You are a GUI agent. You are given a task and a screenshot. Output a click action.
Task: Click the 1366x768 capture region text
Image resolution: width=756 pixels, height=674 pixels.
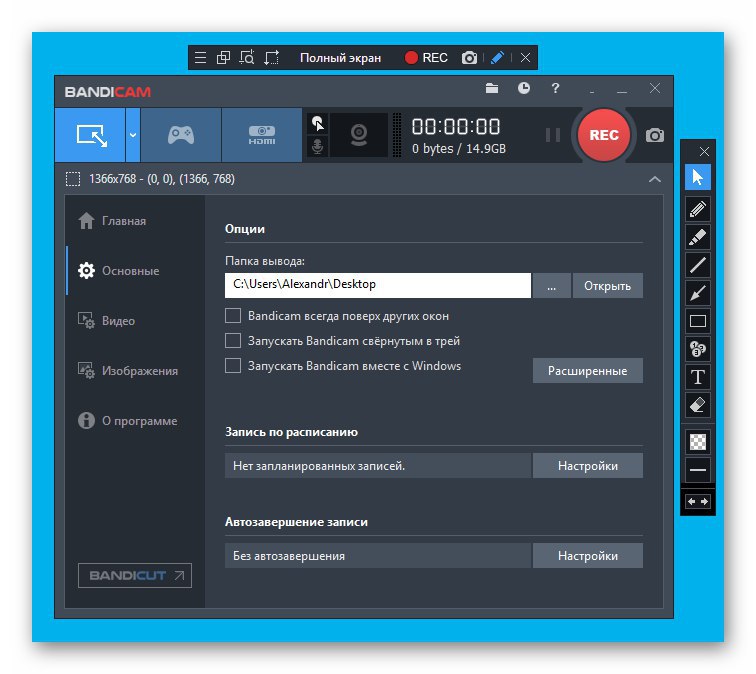click(162, 179)
